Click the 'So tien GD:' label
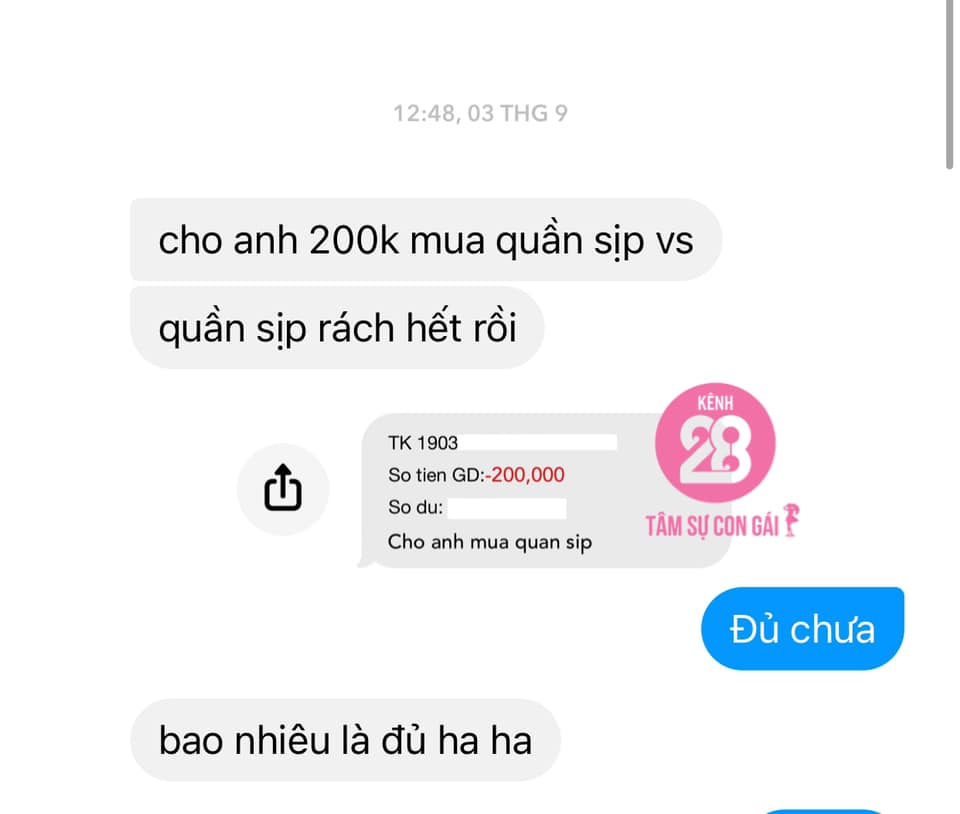Viewport: 960px width, 814px height. click(x=436, y=475)
